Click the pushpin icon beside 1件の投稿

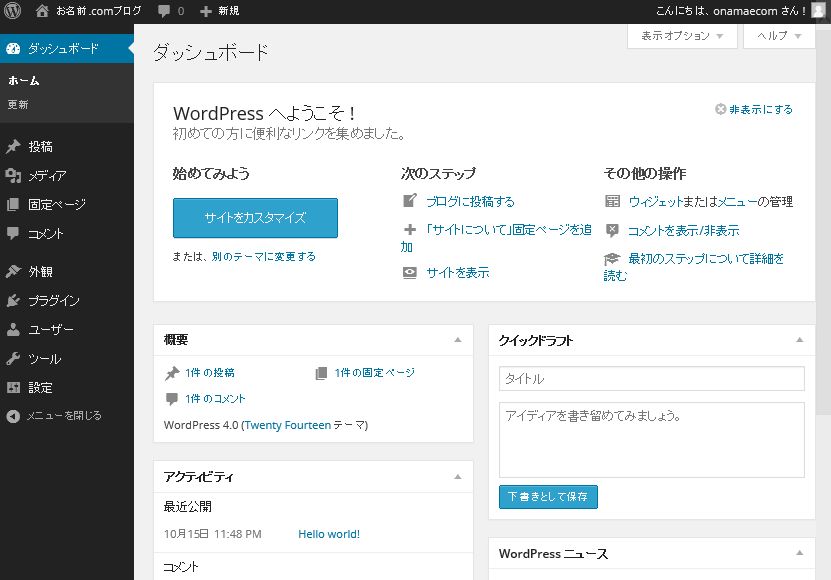coord(172,373)
